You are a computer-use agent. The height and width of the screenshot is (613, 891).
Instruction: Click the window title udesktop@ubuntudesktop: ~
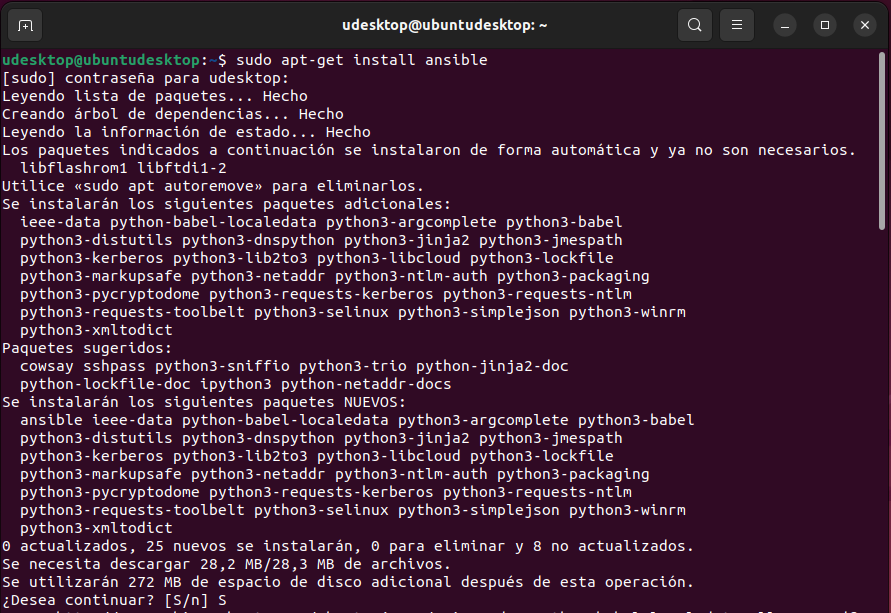(x=445, y=25)
